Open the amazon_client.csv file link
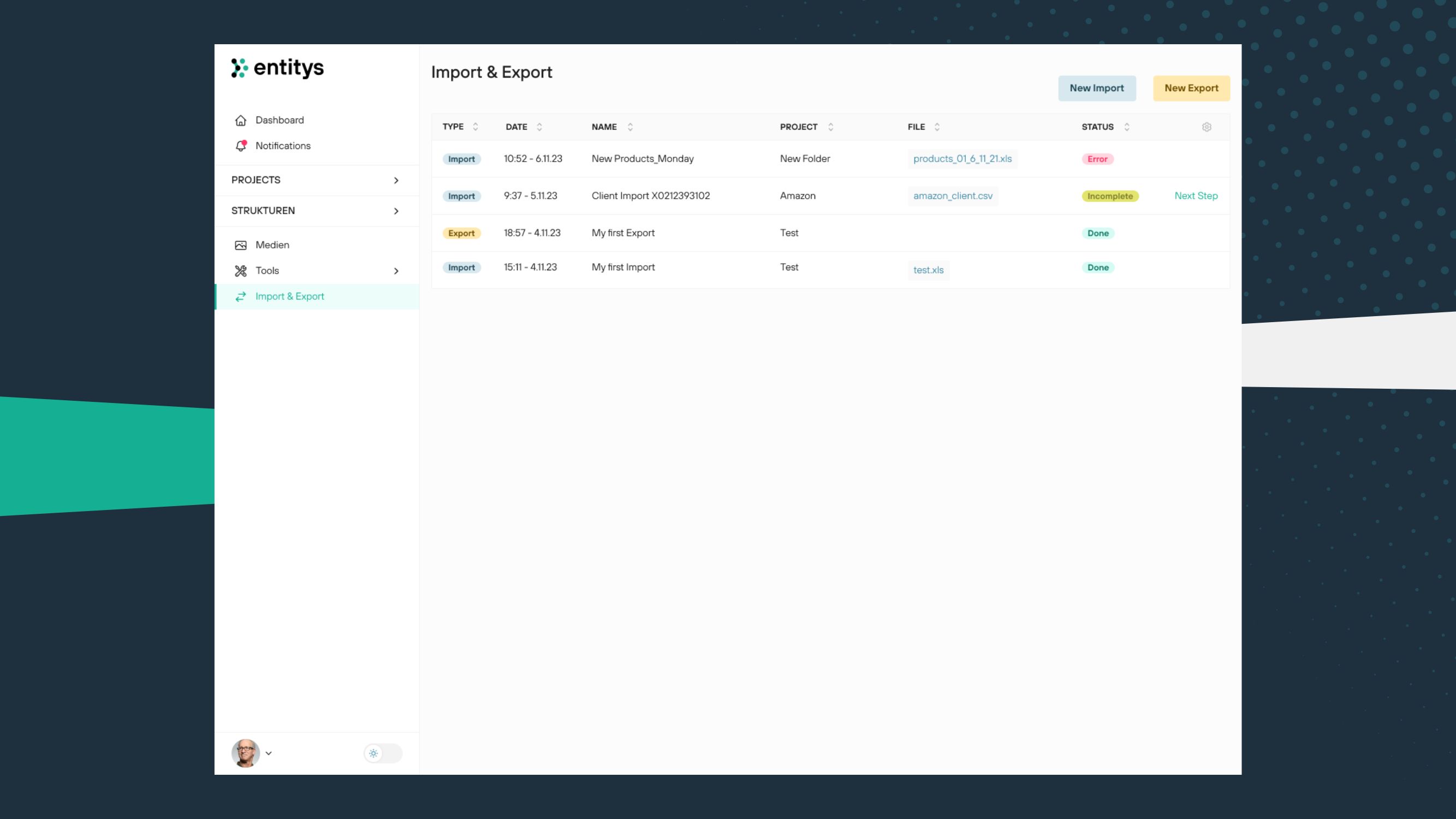 coord(953,195)
